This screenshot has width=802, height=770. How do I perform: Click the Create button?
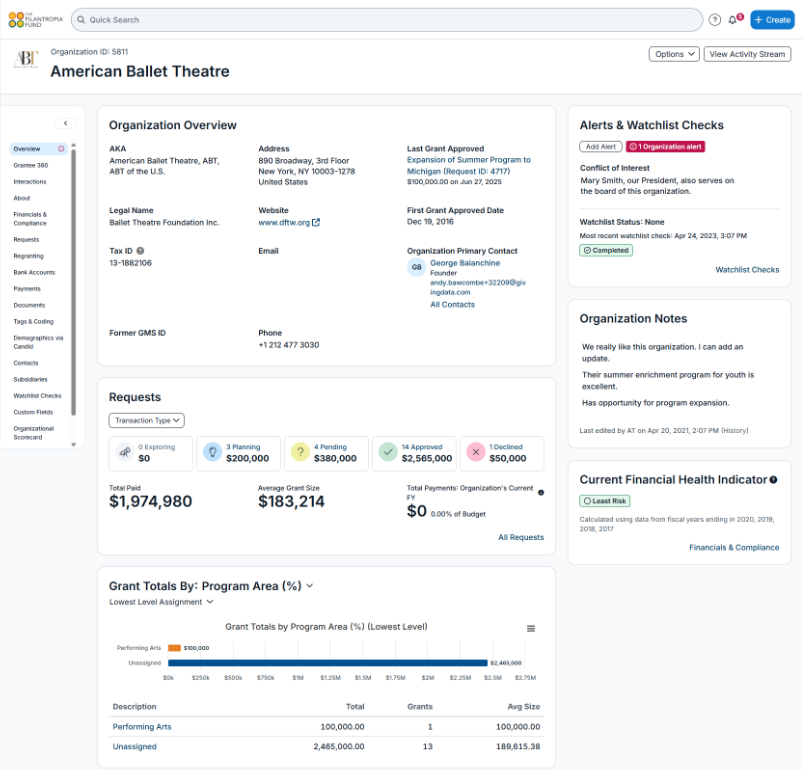pyautogui.click(x=772, y=20)
